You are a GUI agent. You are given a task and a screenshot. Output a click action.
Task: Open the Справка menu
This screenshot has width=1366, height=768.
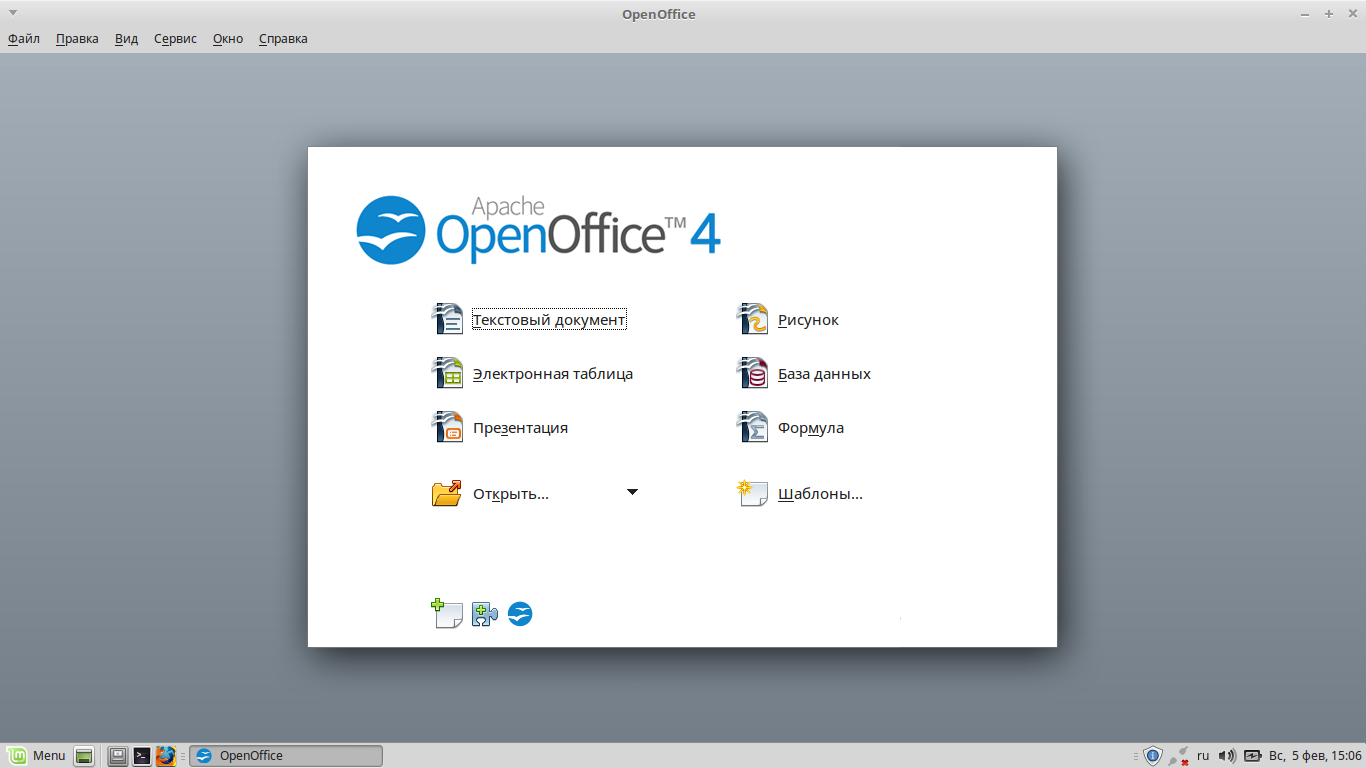tap(282, 38)
